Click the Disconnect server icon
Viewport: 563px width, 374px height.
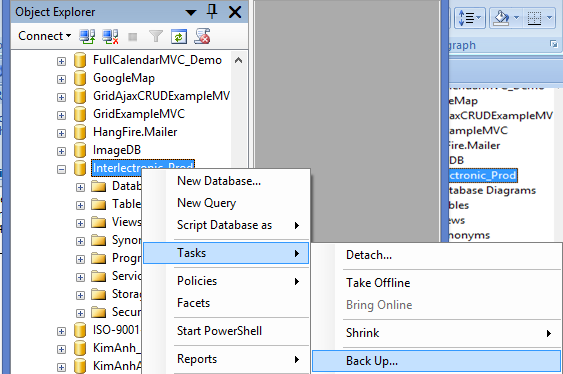tap(110, 36)
